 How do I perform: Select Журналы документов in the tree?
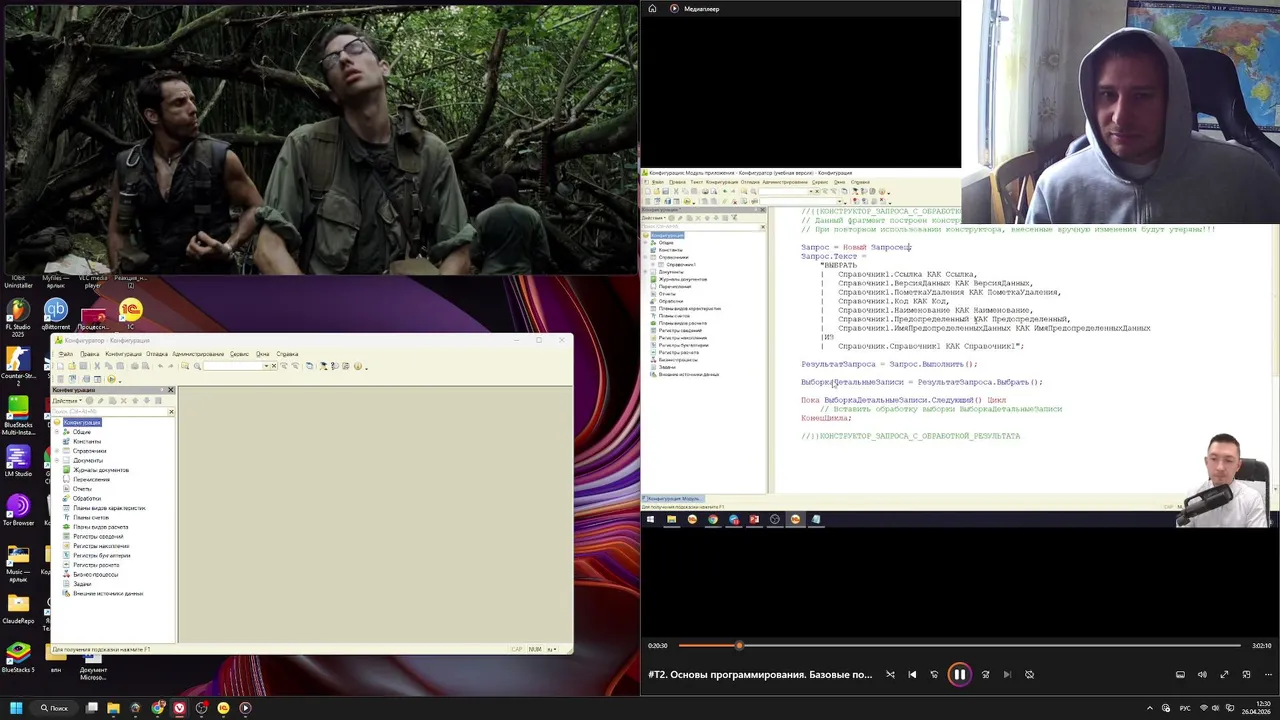[x=101, y=470]
